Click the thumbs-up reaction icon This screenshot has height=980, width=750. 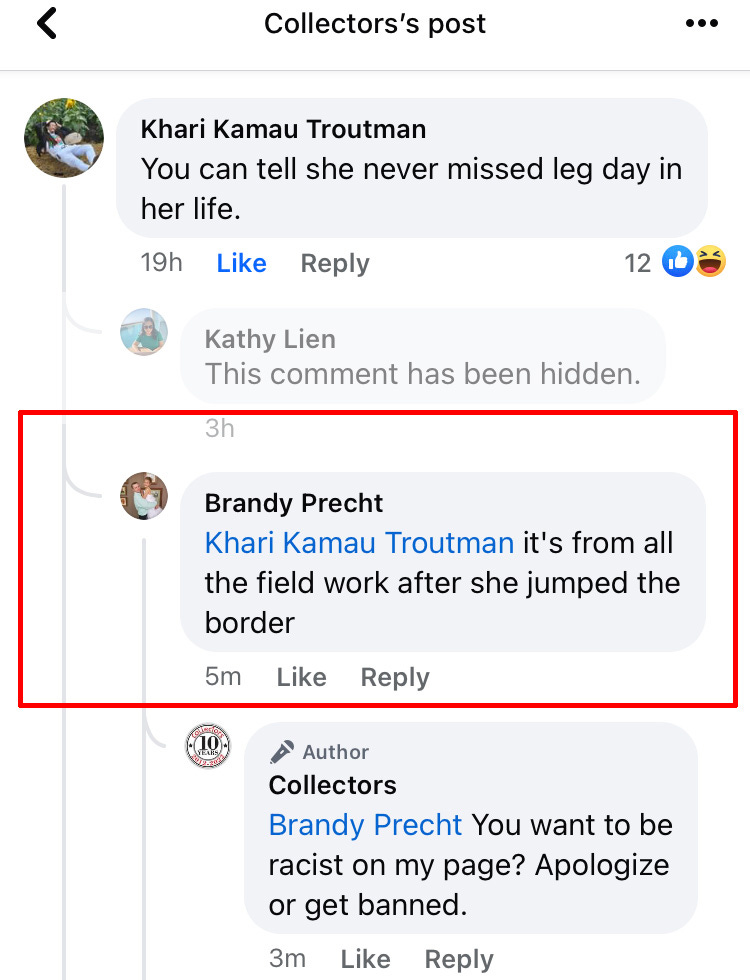click(678, 261)
